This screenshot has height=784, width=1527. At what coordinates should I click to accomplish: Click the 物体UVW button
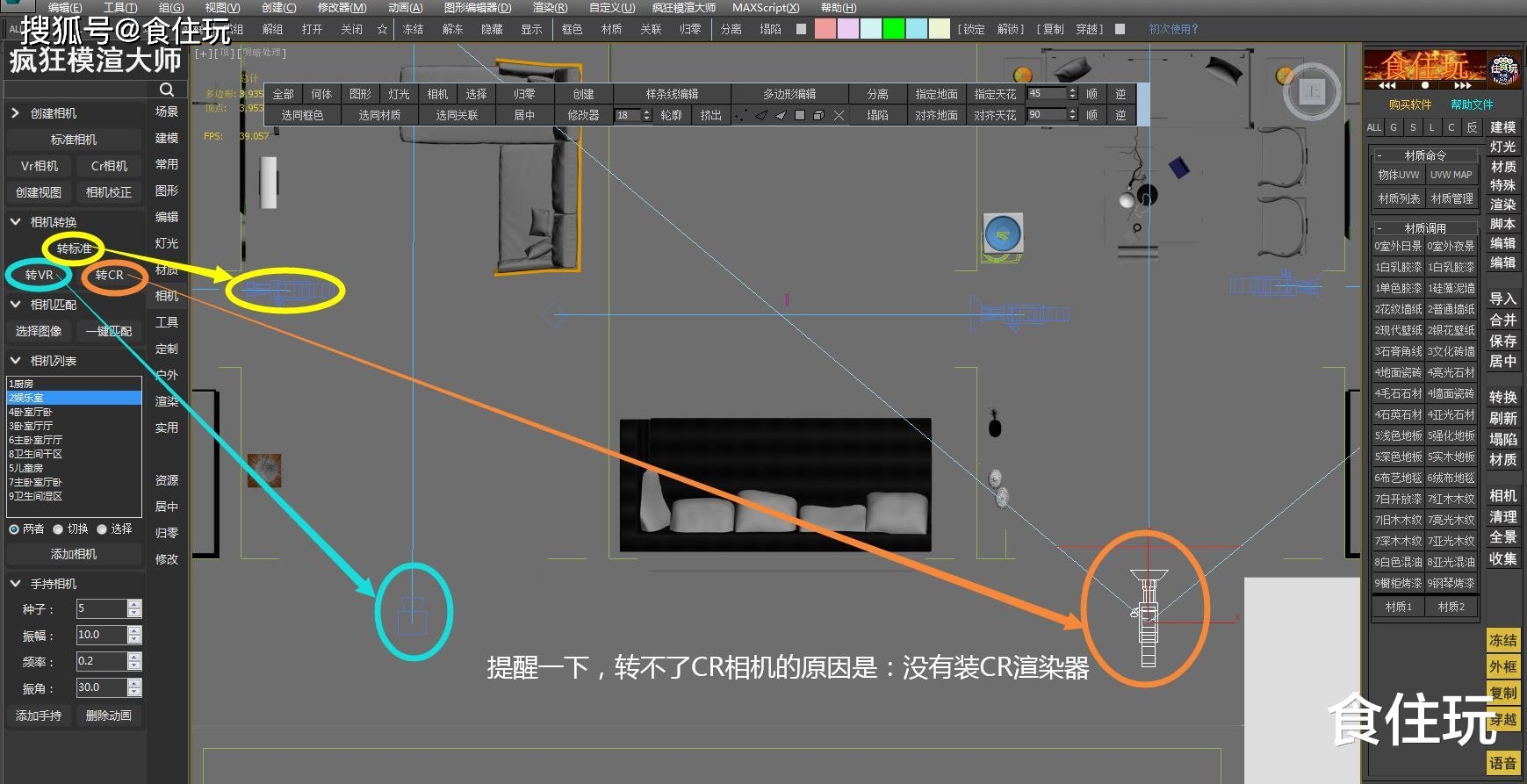point(1398,175)
